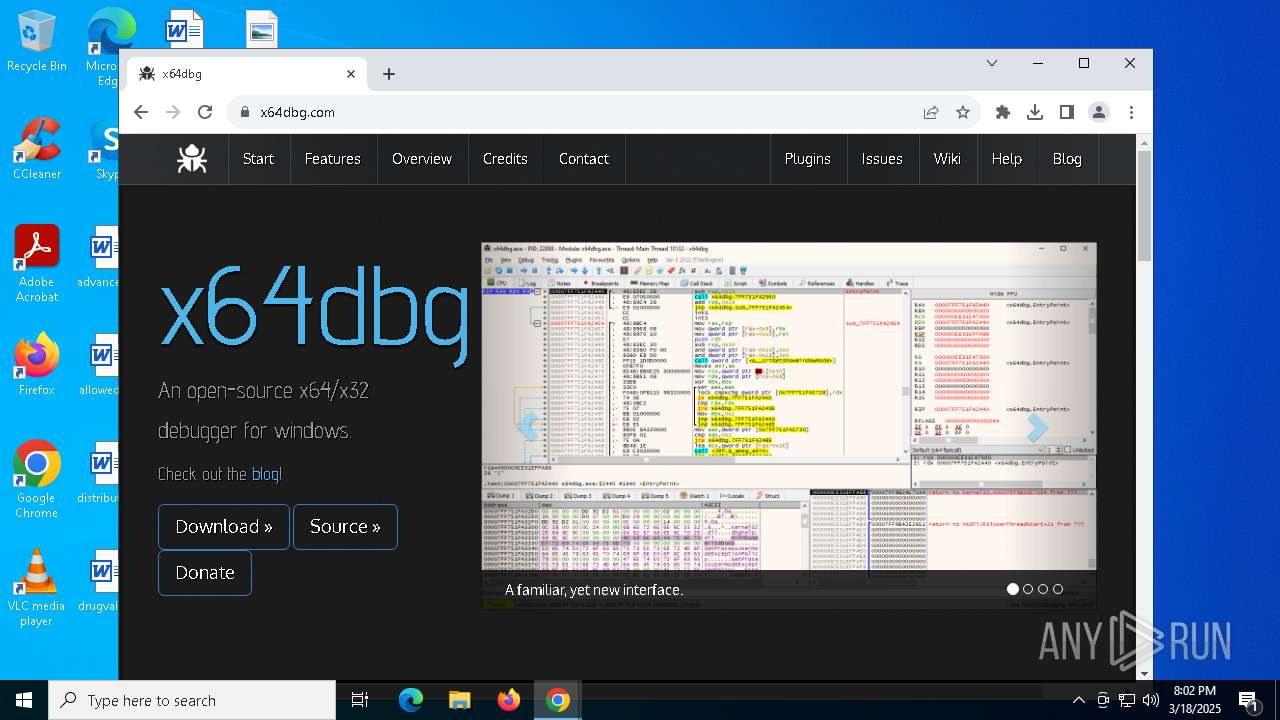Open the Wiki nav link

point(947,159)
